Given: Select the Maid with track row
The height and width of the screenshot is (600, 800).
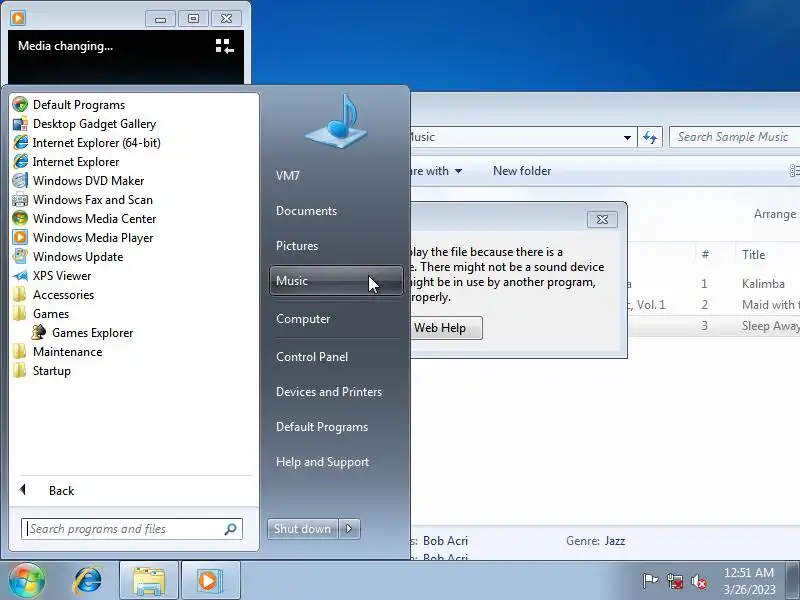Looking at the screenshot, I should click(713, 305).
